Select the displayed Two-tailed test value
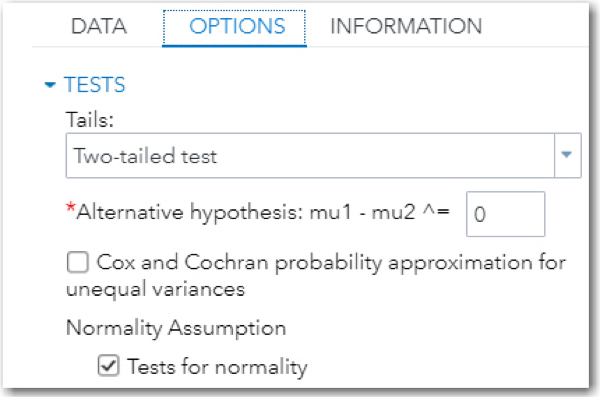Image resolution: width=600 pixels, height=397 pixels. click(x=145, y=156)
